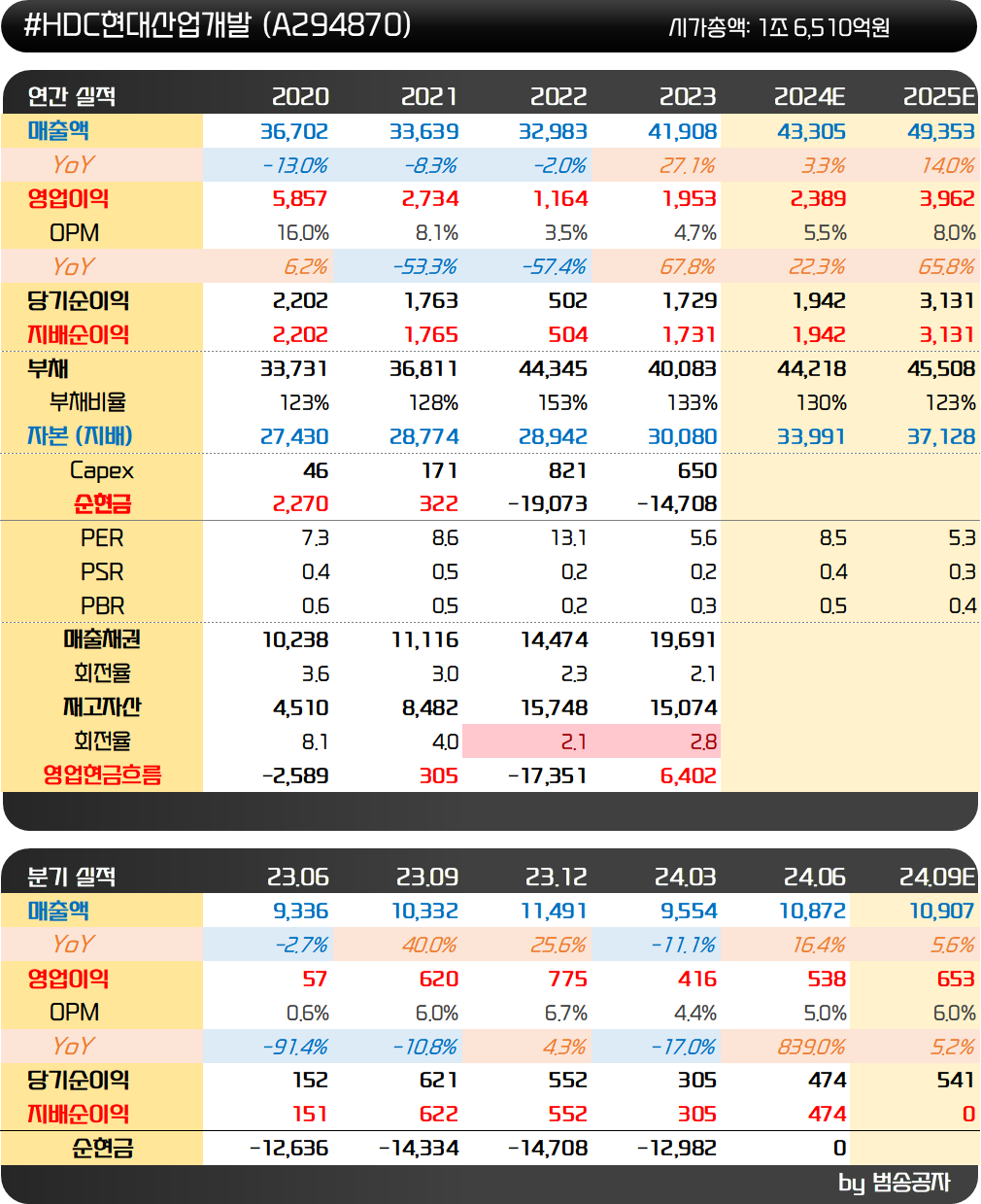Click the title #HDC현대산업개발 (A294870)
The image size is (981, 1204).
[217, 25]
